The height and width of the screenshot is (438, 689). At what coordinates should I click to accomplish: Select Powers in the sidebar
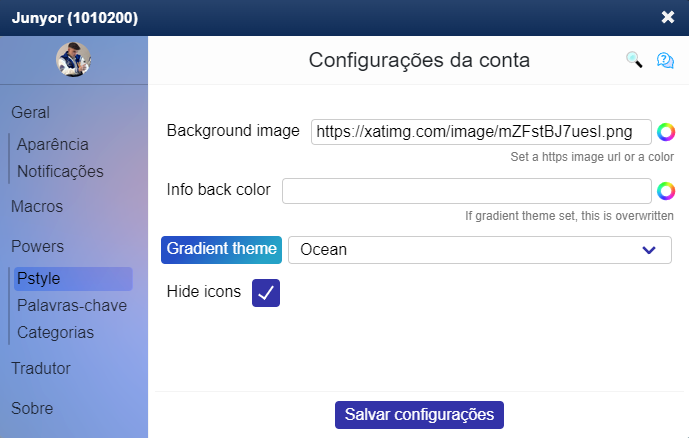click(37, 246)
